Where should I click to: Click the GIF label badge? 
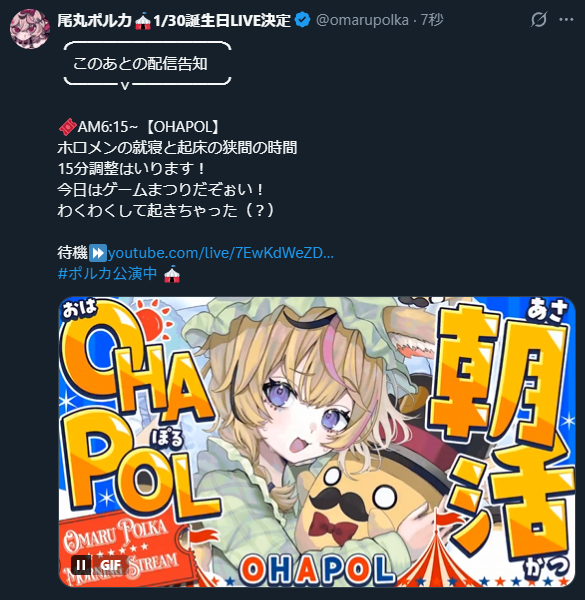click(x=110, y=565)
